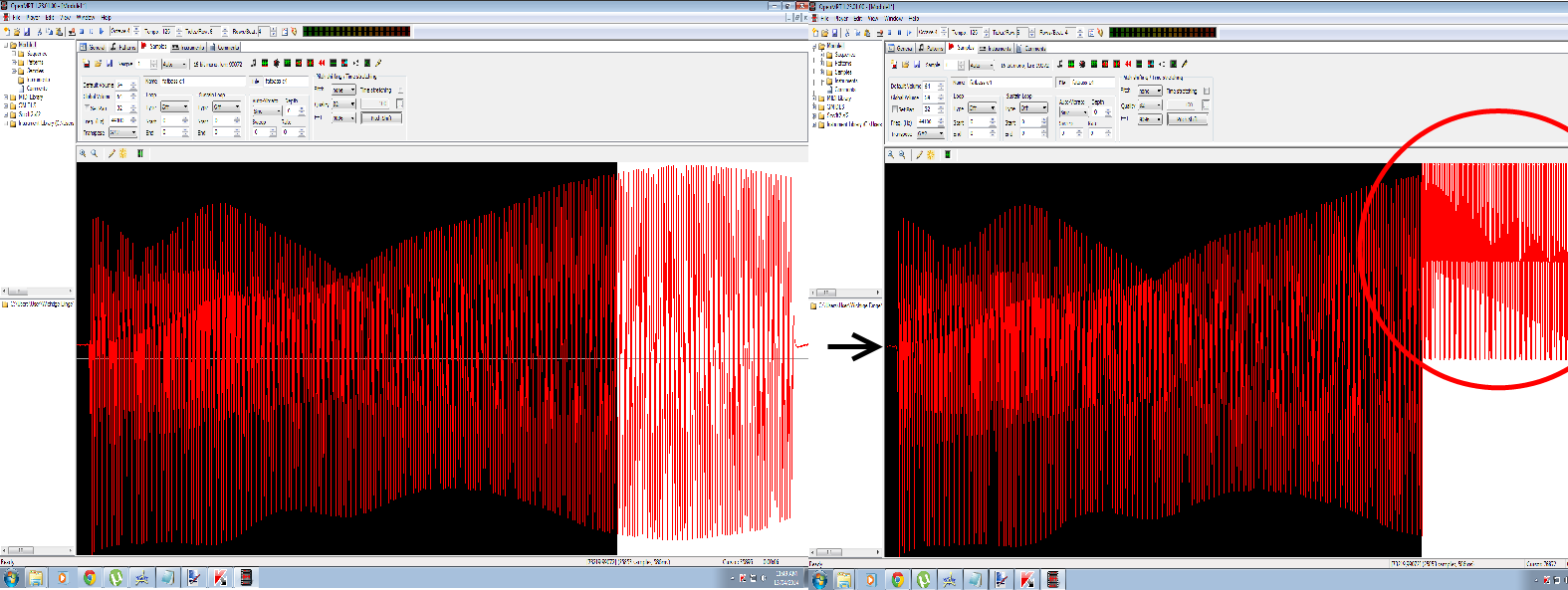This screenshot has height=590, width=1568.
Task: Open Pitch dropdown in right window
Action: (x=1150, y=91)
